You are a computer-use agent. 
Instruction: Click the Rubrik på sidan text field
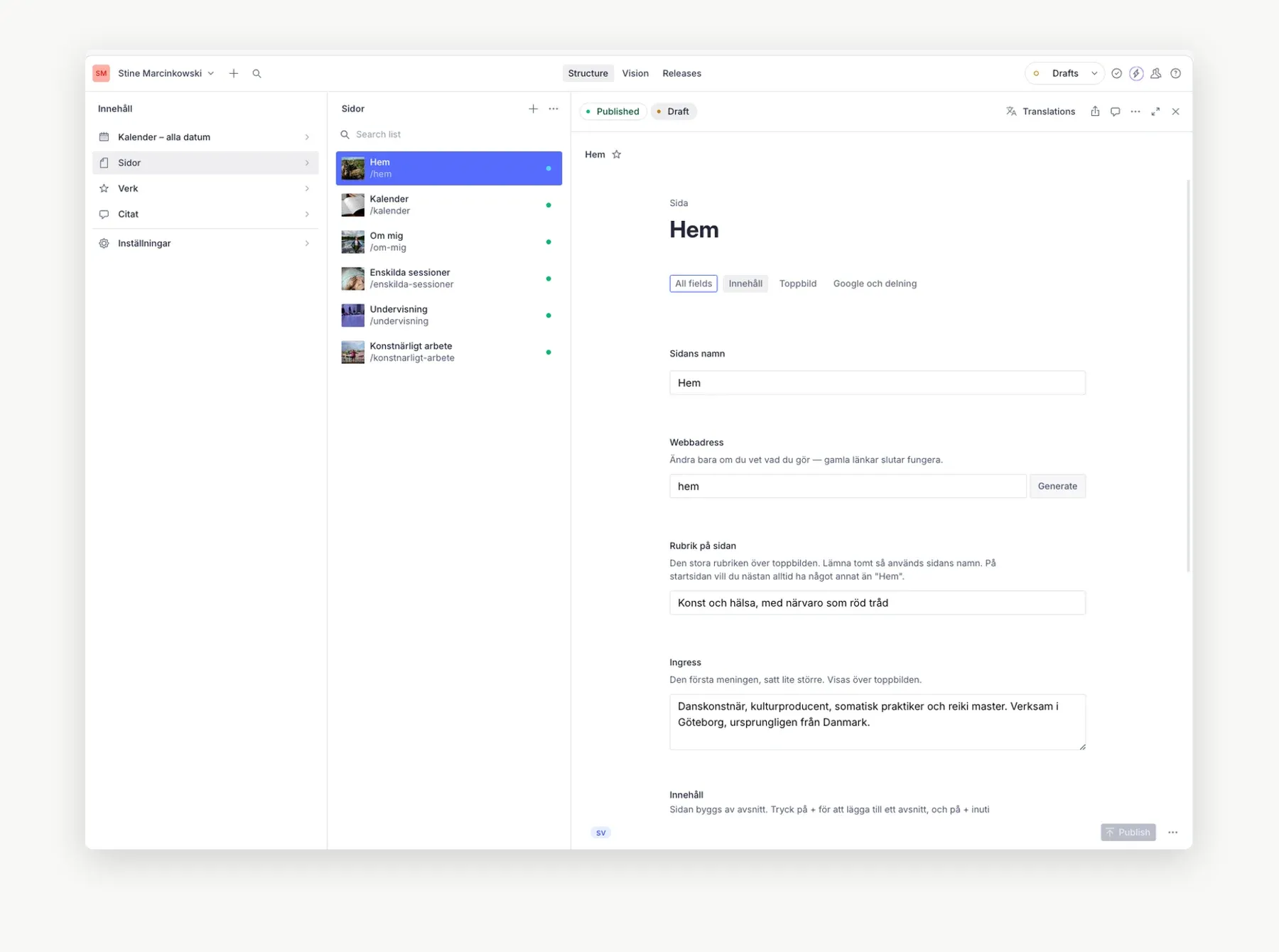tap(877, 602)
